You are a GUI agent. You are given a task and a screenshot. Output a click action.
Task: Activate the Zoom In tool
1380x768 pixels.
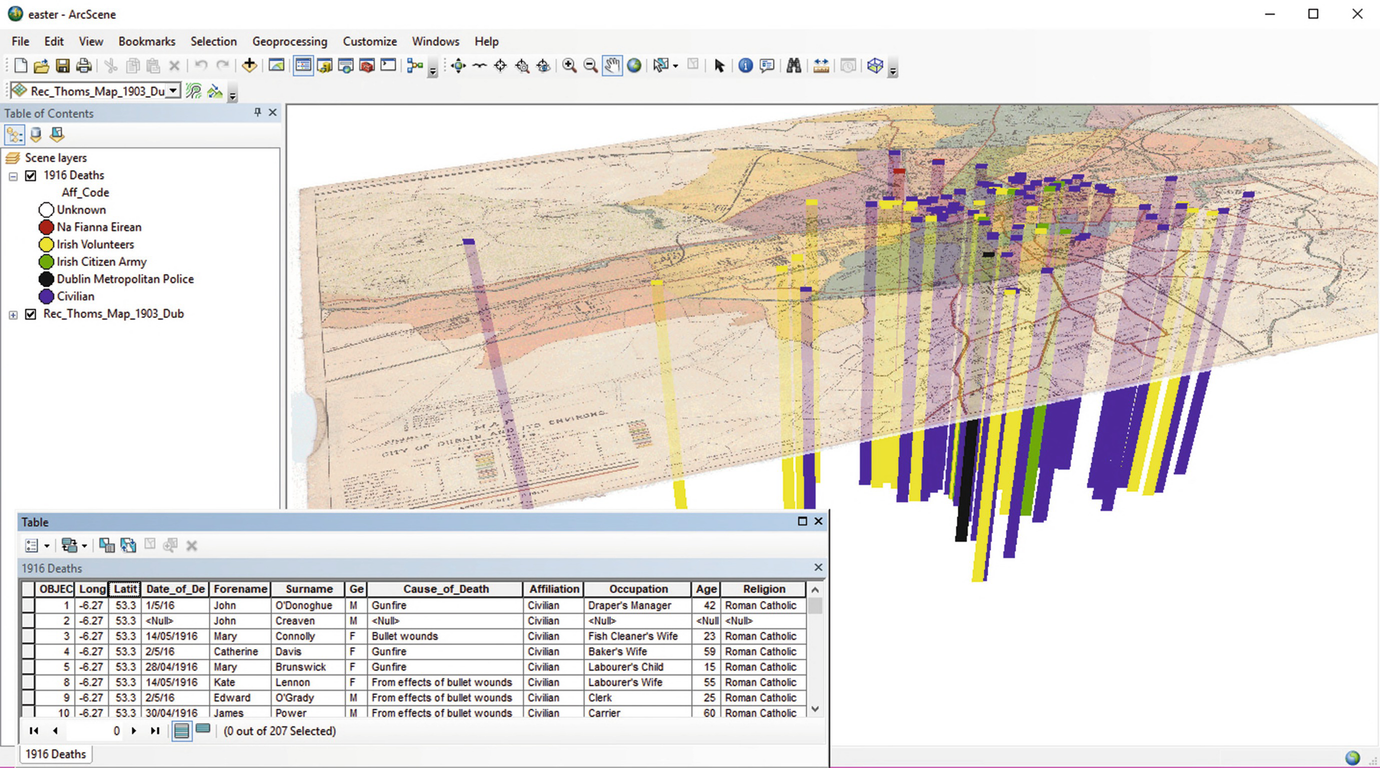[569, 66]
